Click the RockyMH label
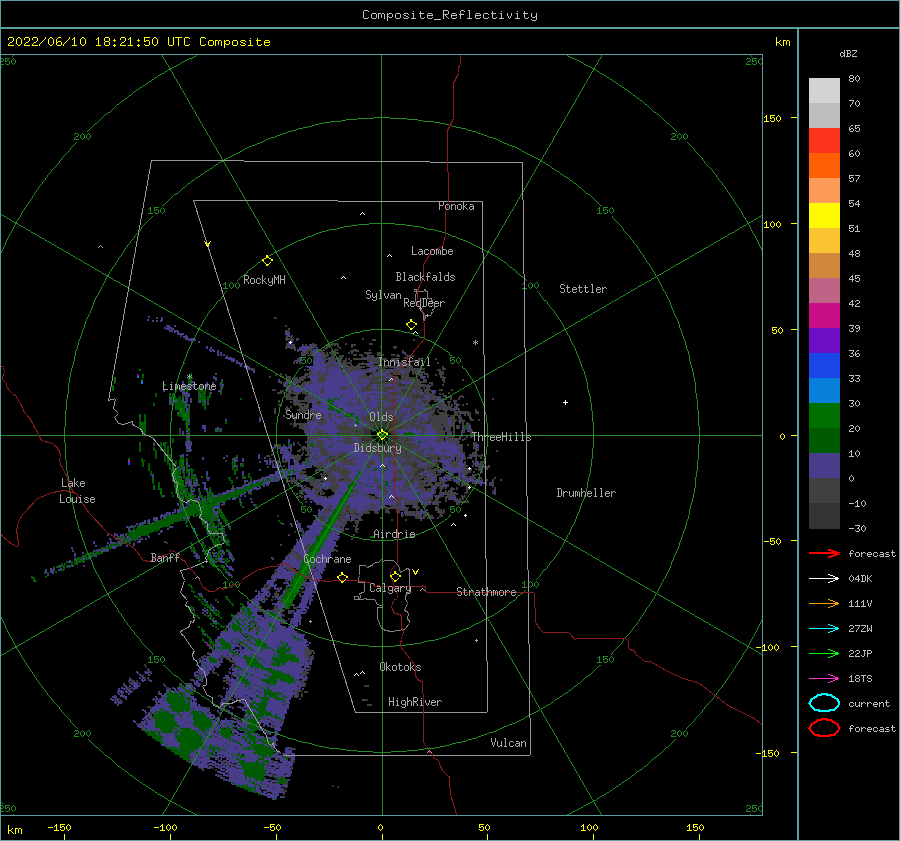This screenshot has height=841, width=900. point(264,280)
